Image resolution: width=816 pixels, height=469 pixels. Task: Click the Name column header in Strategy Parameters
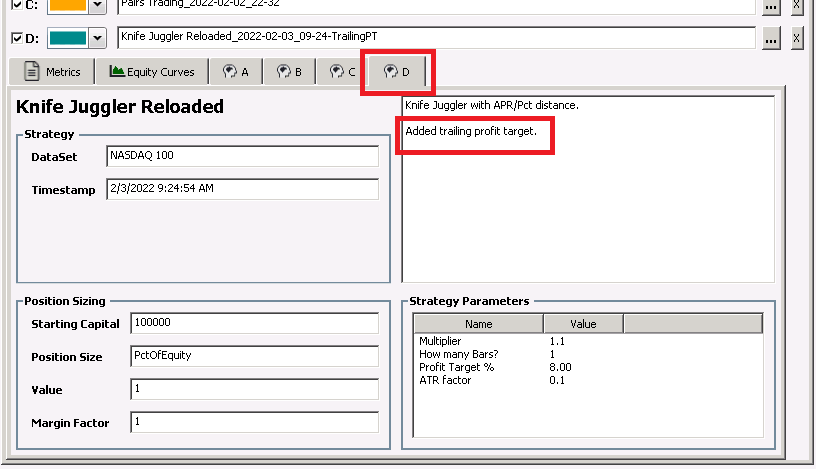click(x=478, y=324)
